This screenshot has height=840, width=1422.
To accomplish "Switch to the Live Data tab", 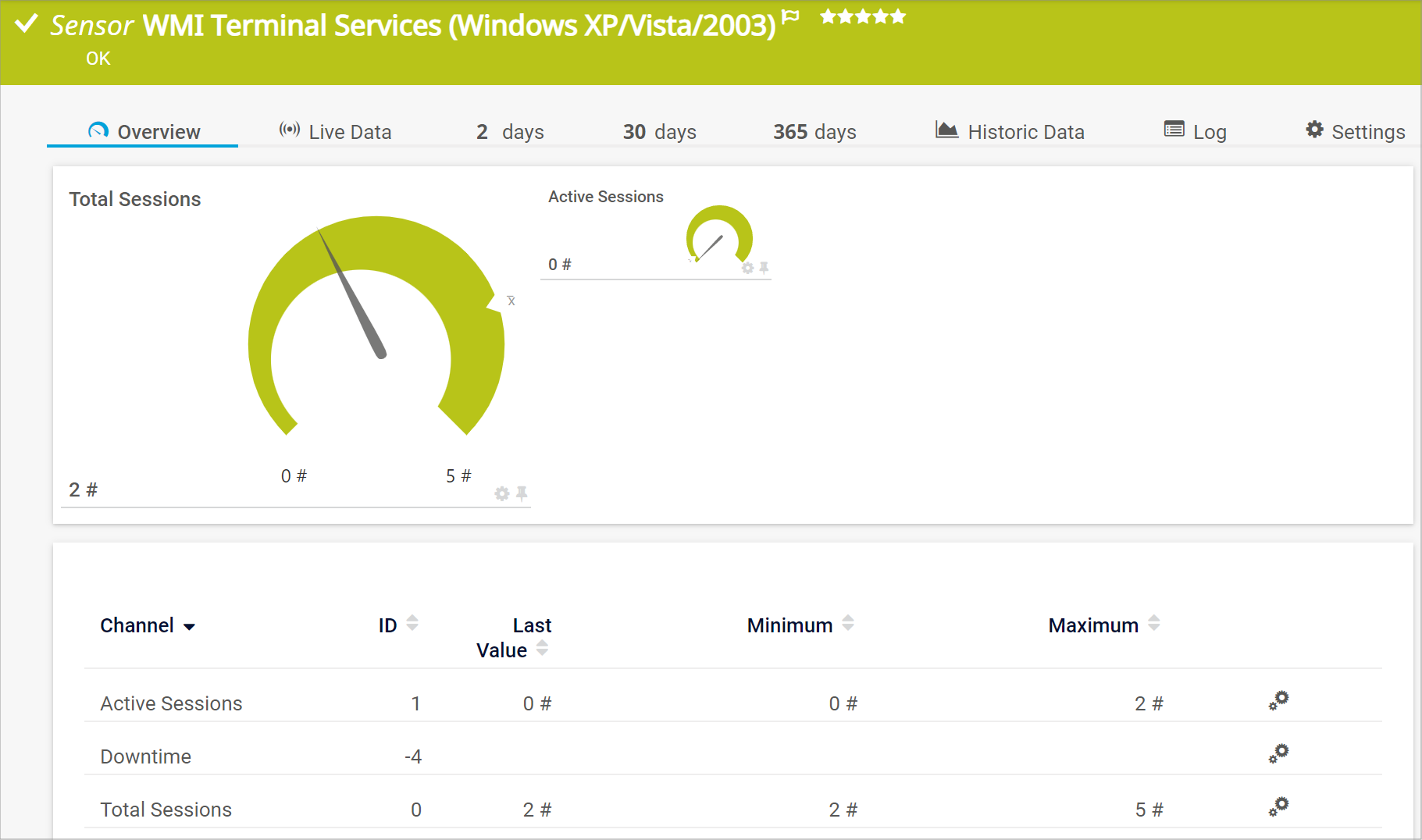I will (336, 132).
